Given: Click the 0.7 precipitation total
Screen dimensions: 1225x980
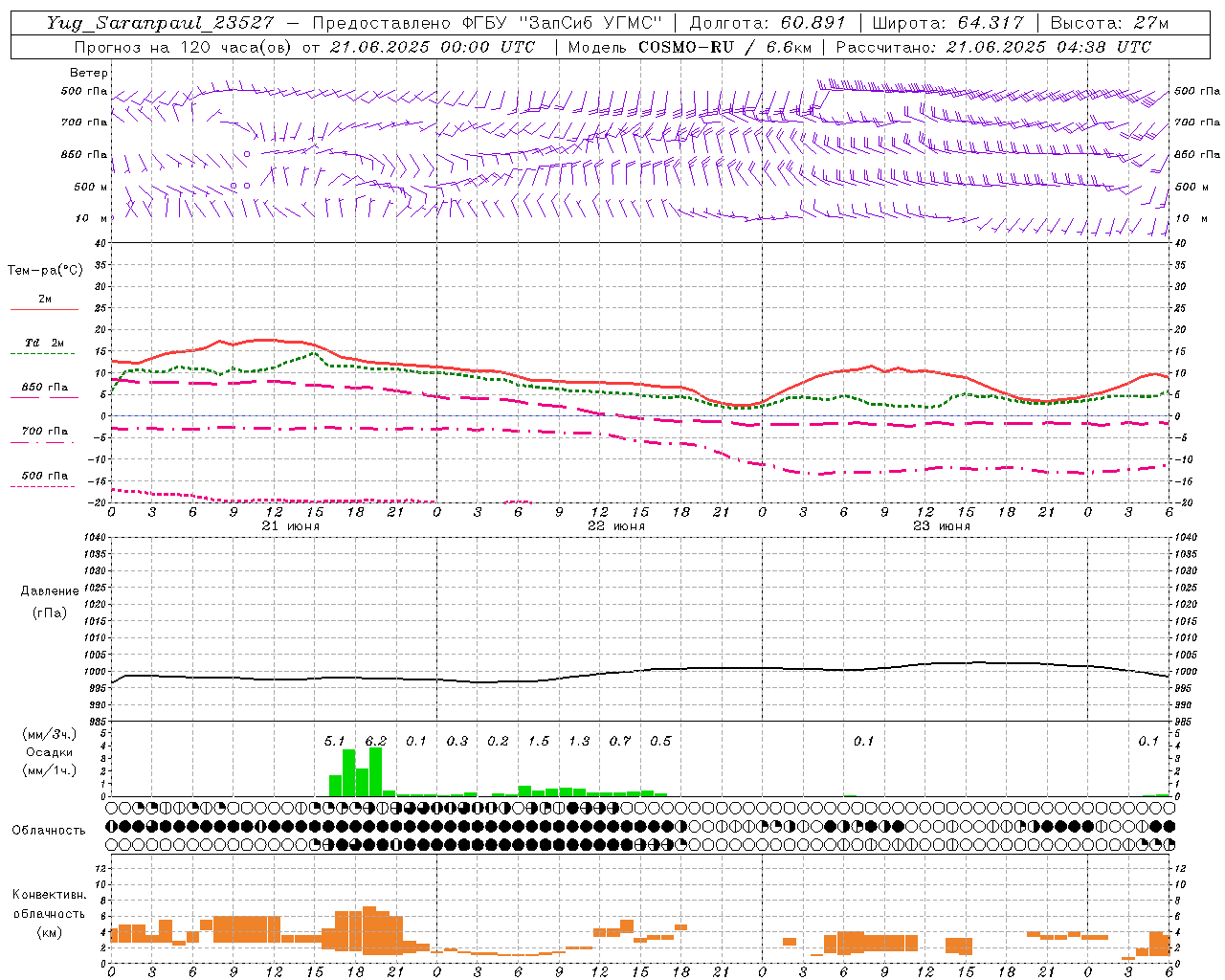Looking at the screenshot, I should coord(619,741).
